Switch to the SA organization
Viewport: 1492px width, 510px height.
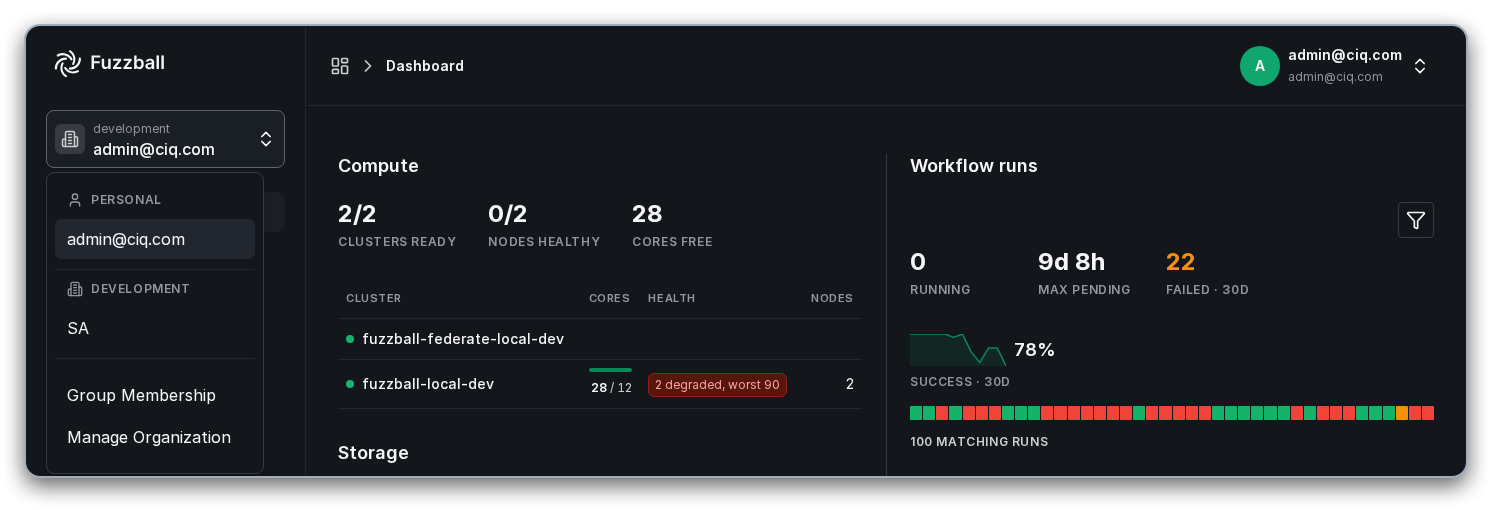click(155, 328)
